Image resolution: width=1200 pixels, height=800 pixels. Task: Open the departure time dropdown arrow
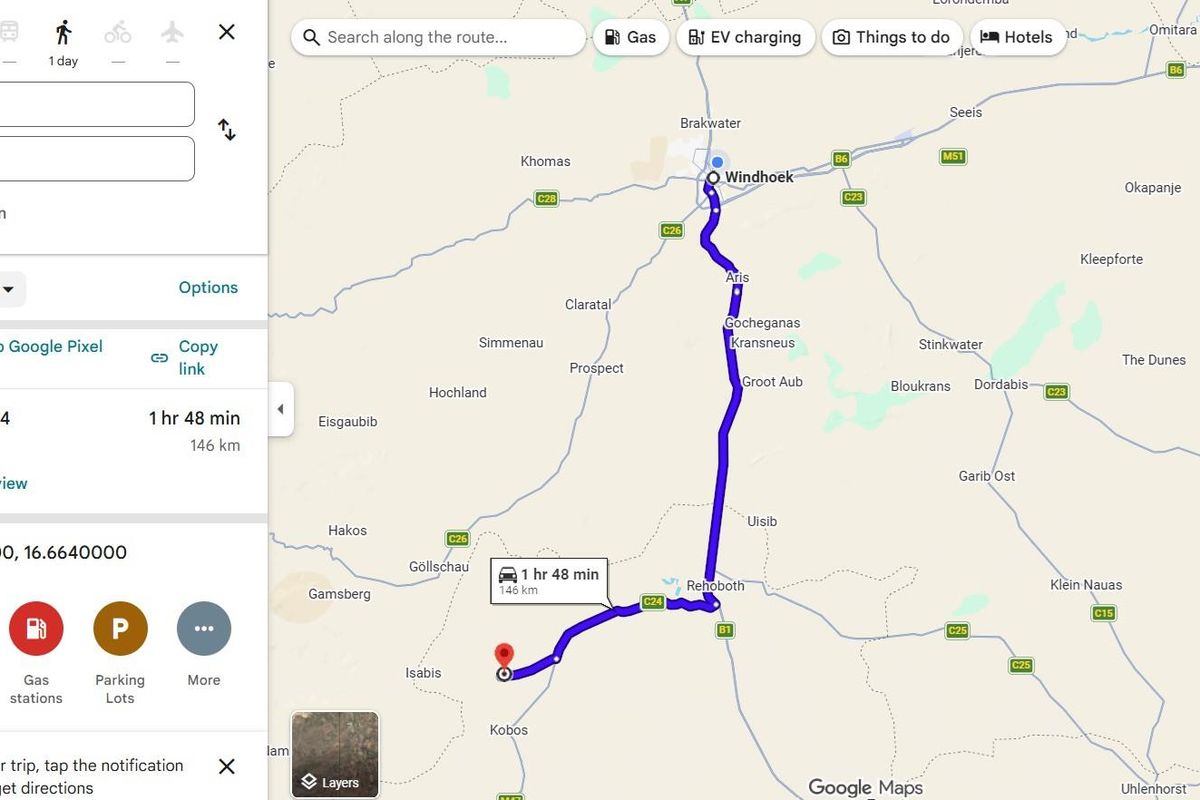pyautogui.click(x=9, y=290)
